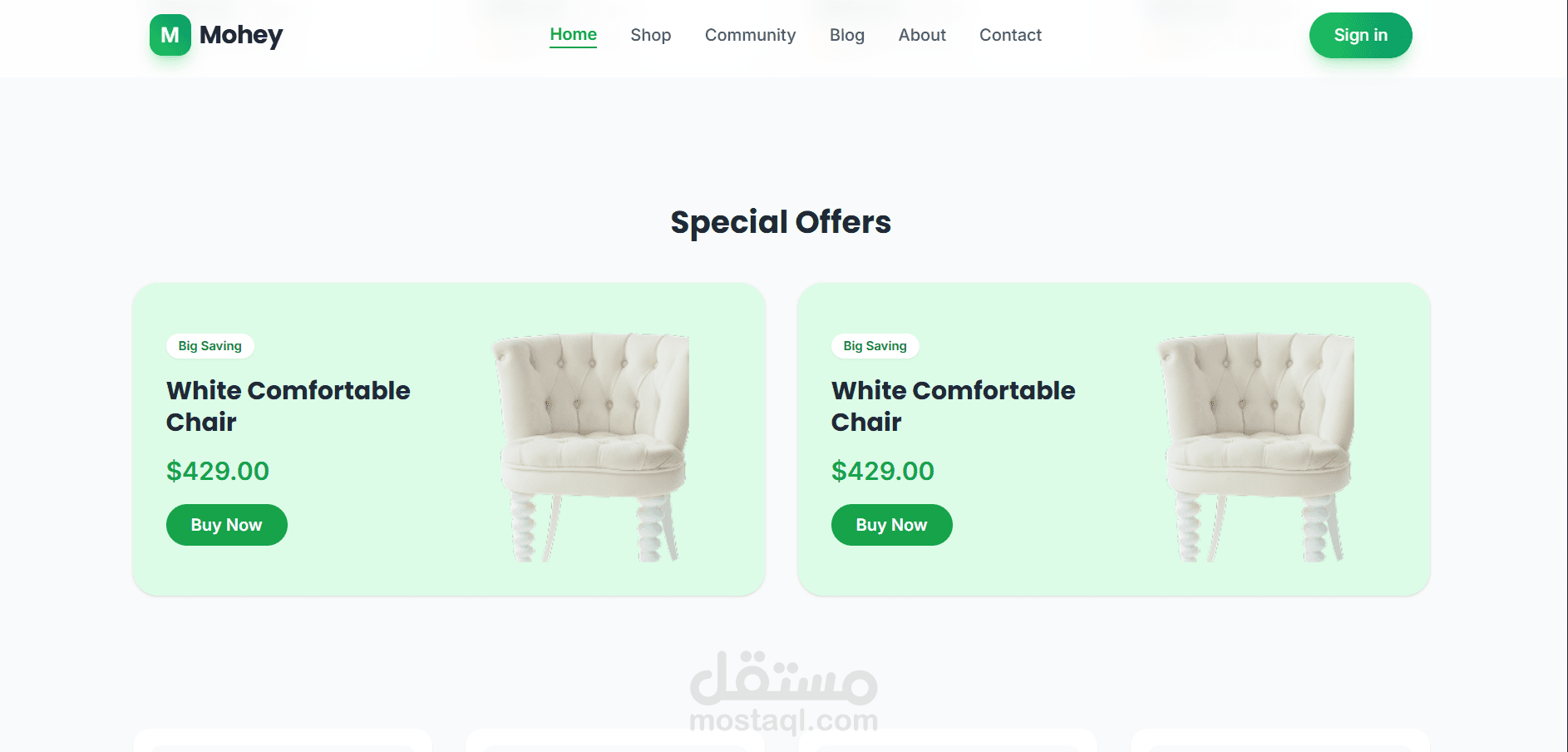This screenshot has width=1568, height=752.
Task: Open the Community nav link
Action: pos(750,35)
